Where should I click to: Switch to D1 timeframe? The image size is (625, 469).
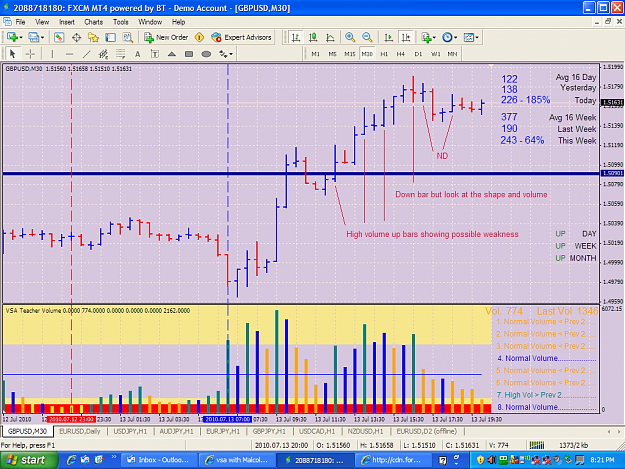click(x=418, y=54)
